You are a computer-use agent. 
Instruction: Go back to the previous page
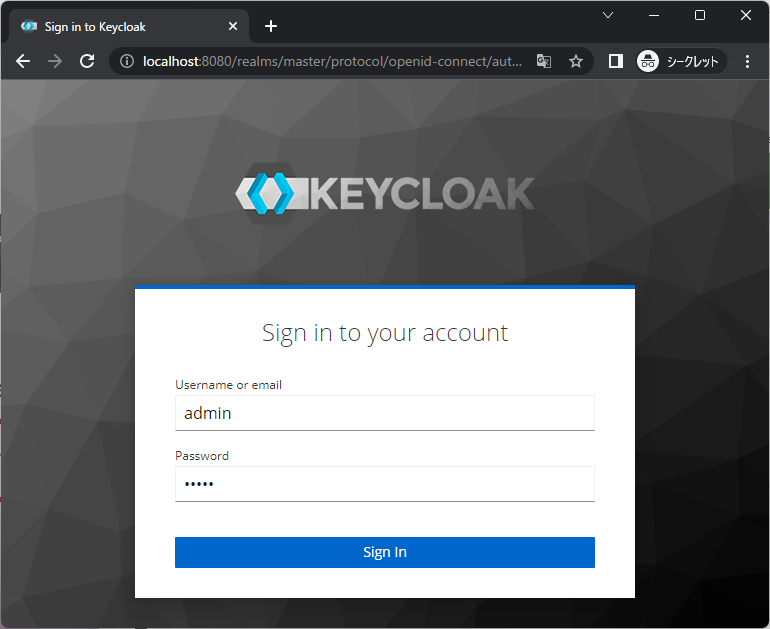[23, 61]
